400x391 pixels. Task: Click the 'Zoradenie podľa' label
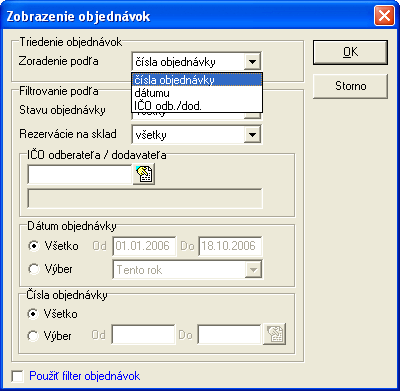[59, 61]
